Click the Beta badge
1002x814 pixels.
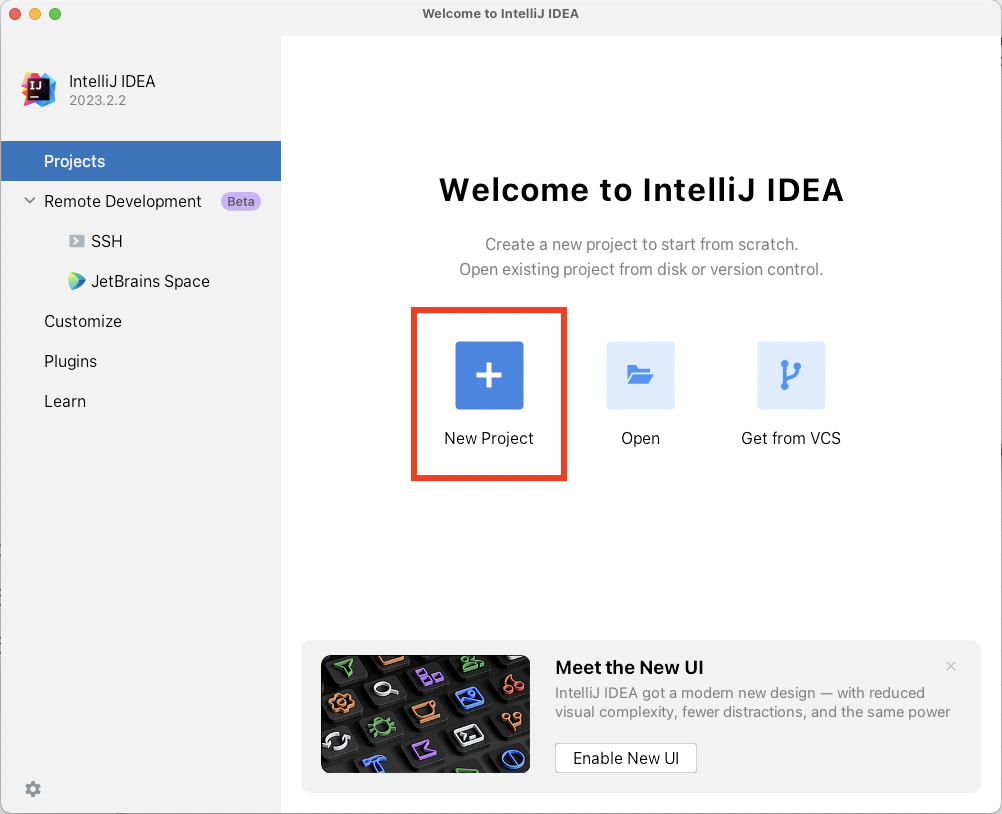241,201
